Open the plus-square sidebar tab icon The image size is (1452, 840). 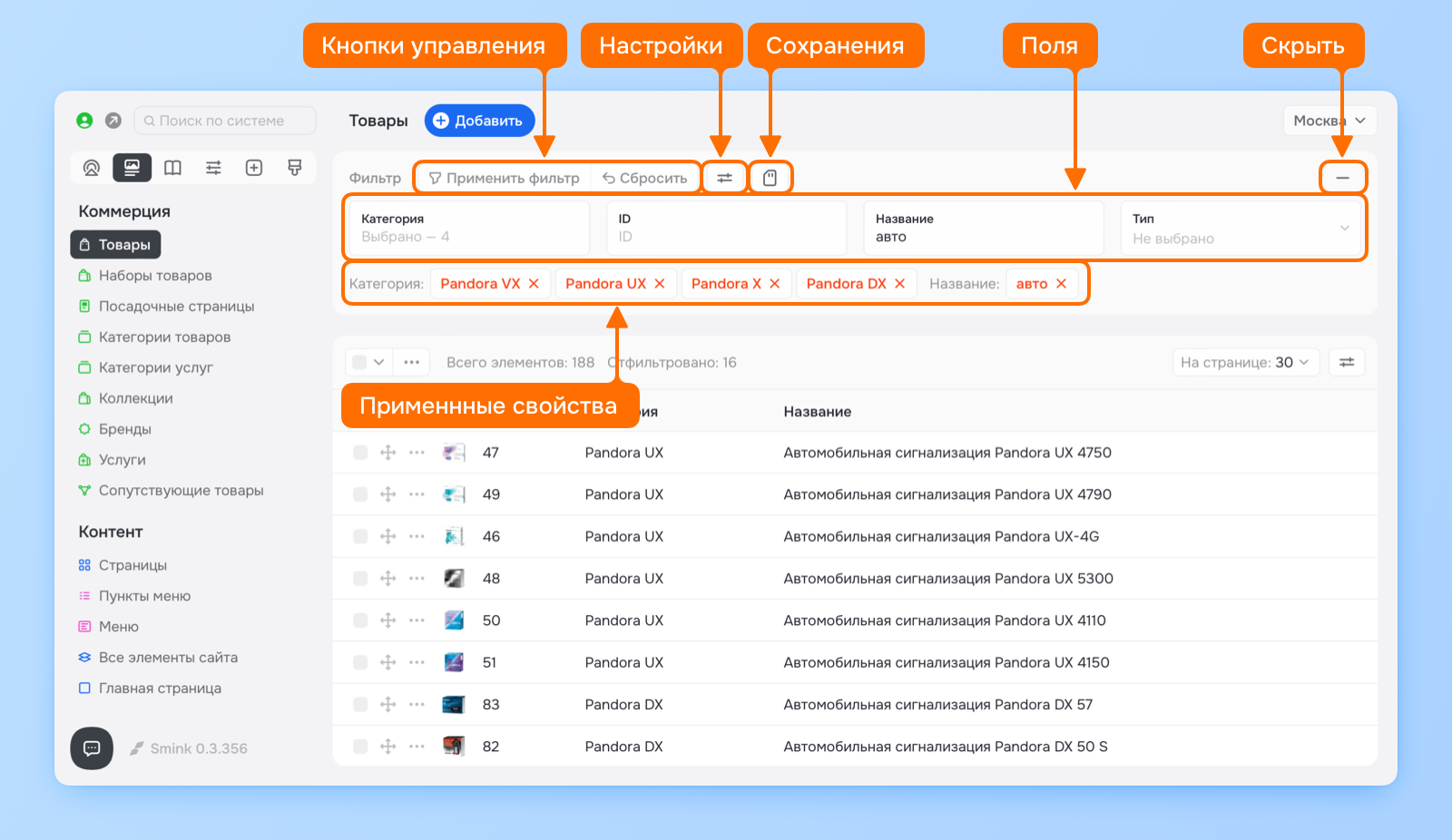tap(254, 168)
